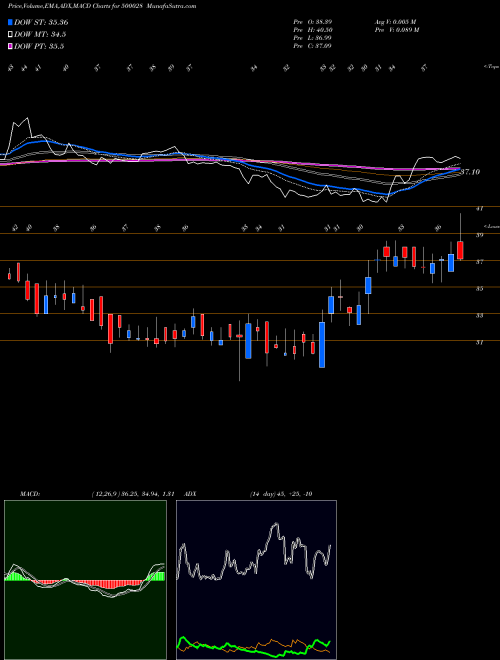Click the 31 price axis label

click(x=479, y=343)
